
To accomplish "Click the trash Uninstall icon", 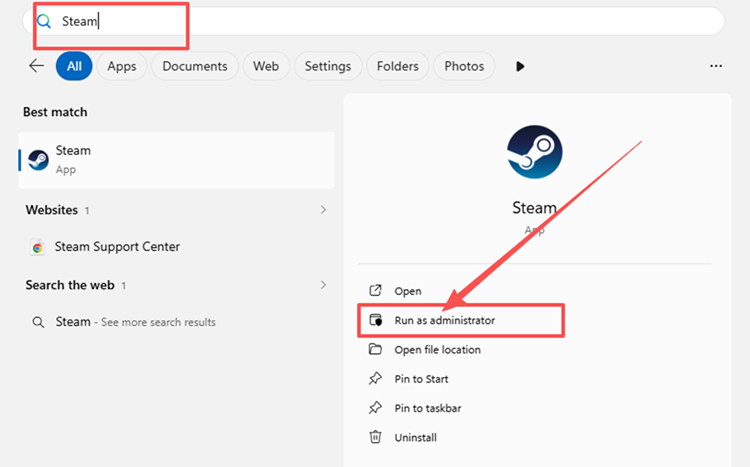I will click(375, 437).
